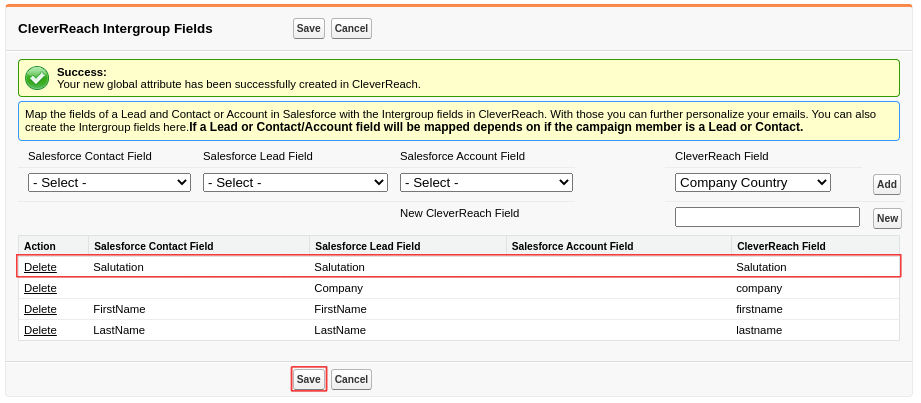Open the Salesforce Lead Field dropdown

pyautogui.click(x=295, y=183)
